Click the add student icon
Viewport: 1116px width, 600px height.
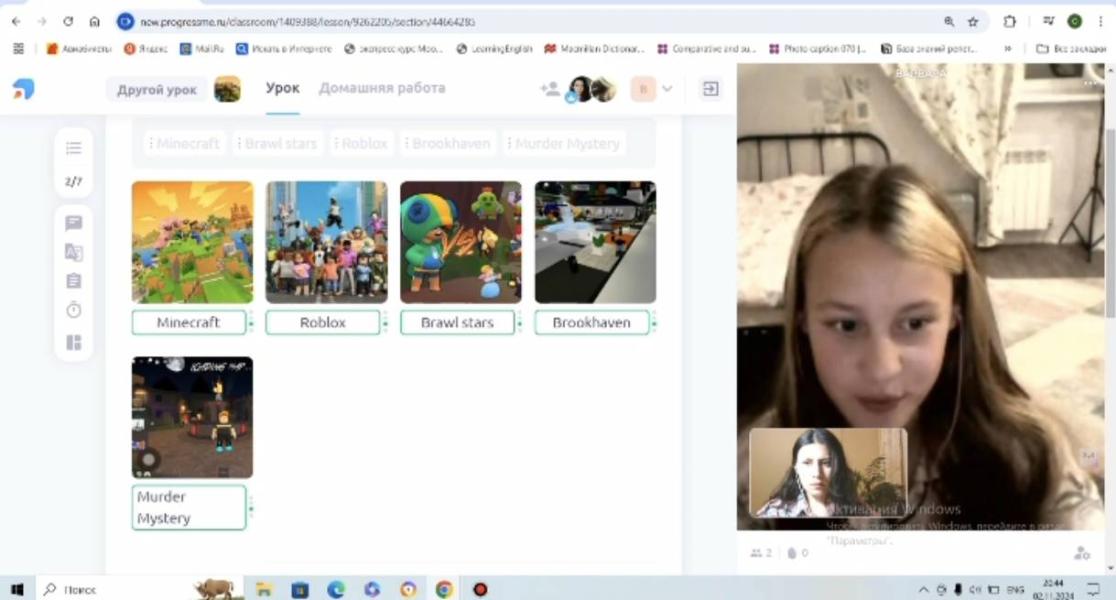click(x=549, y=89)
